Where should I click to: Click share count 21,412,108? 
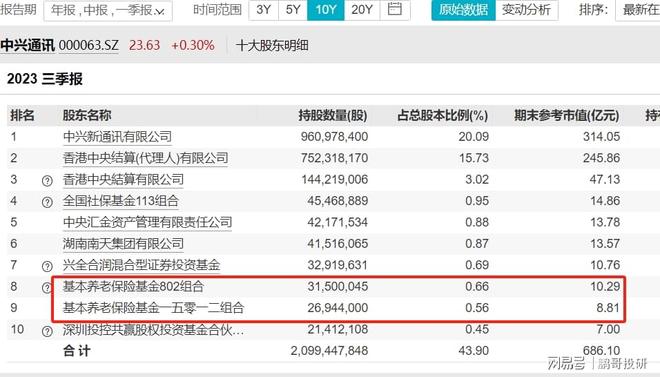pos(338,329)
